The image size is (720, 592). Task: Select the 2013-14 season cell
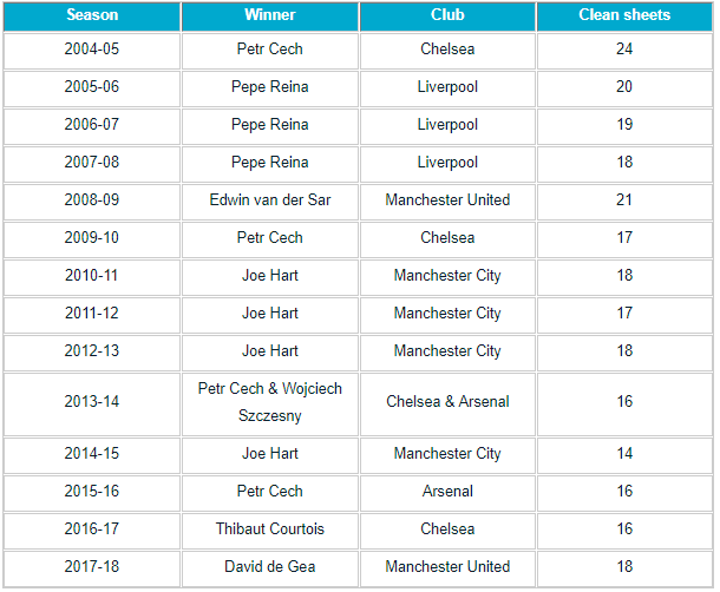point(92,402)
